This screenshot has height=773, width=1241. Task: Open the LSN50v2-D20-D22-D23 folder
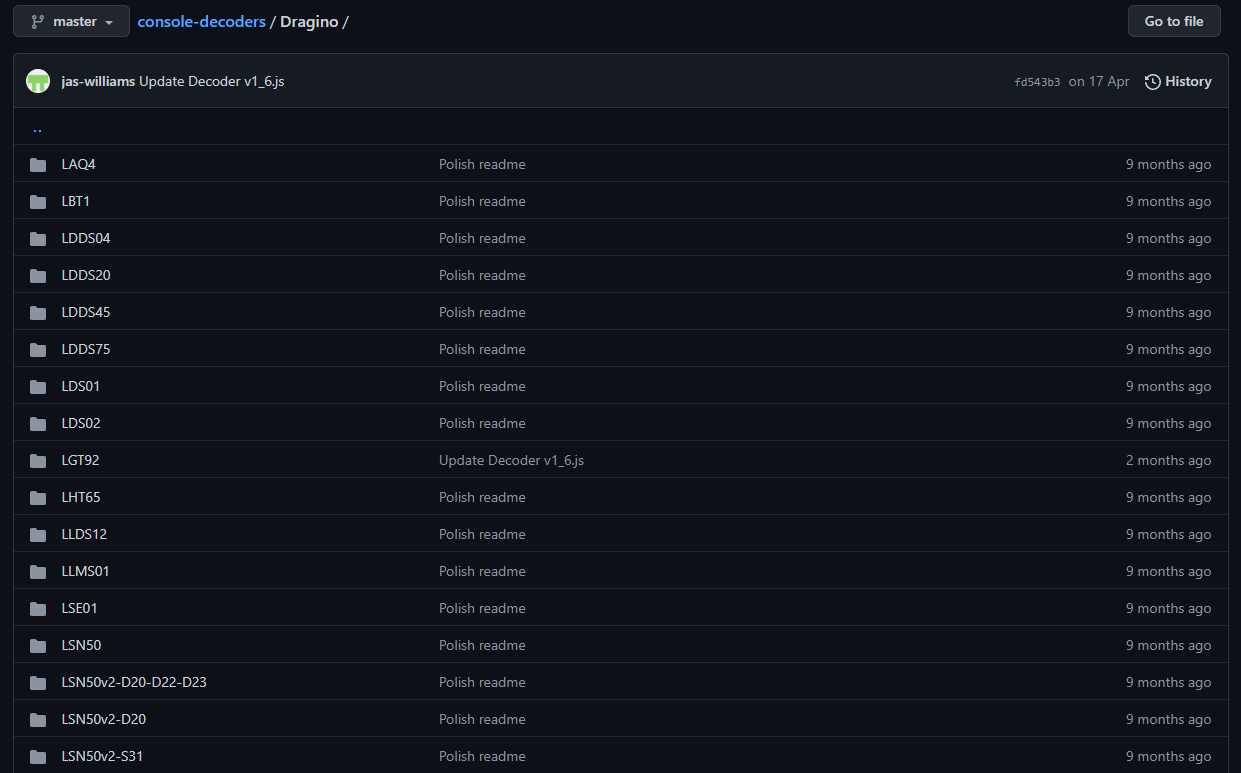coord(134,682)
